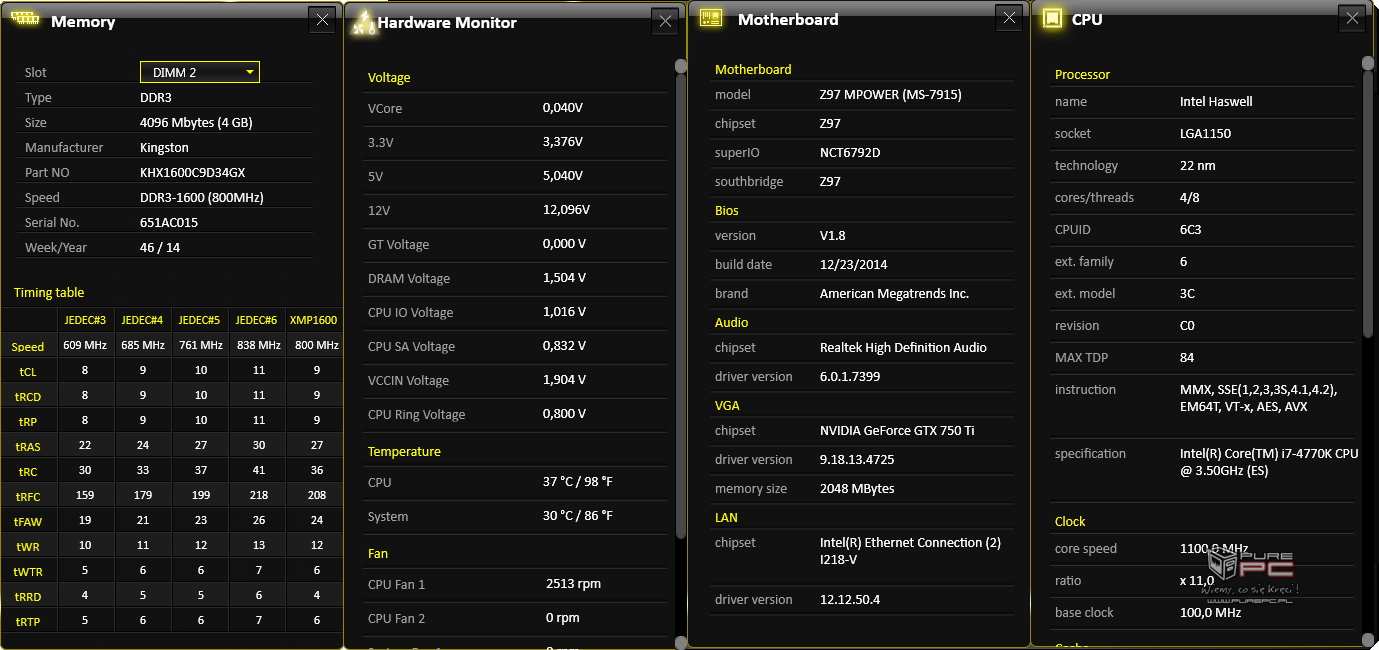Click the speed value "DDR3-1600 (800MHz)"

202,197
